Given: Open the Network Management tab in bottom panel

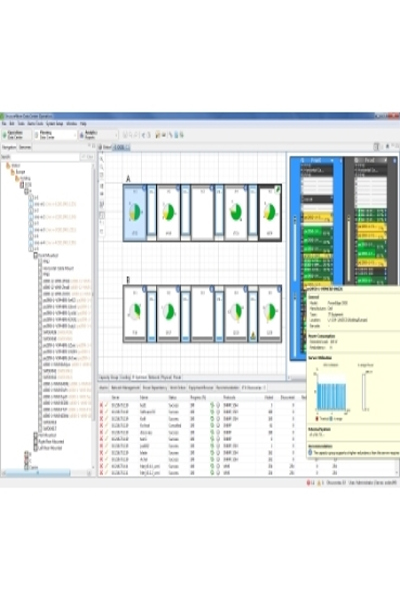Looking at the screenshot, I should [x=125, y=388].
